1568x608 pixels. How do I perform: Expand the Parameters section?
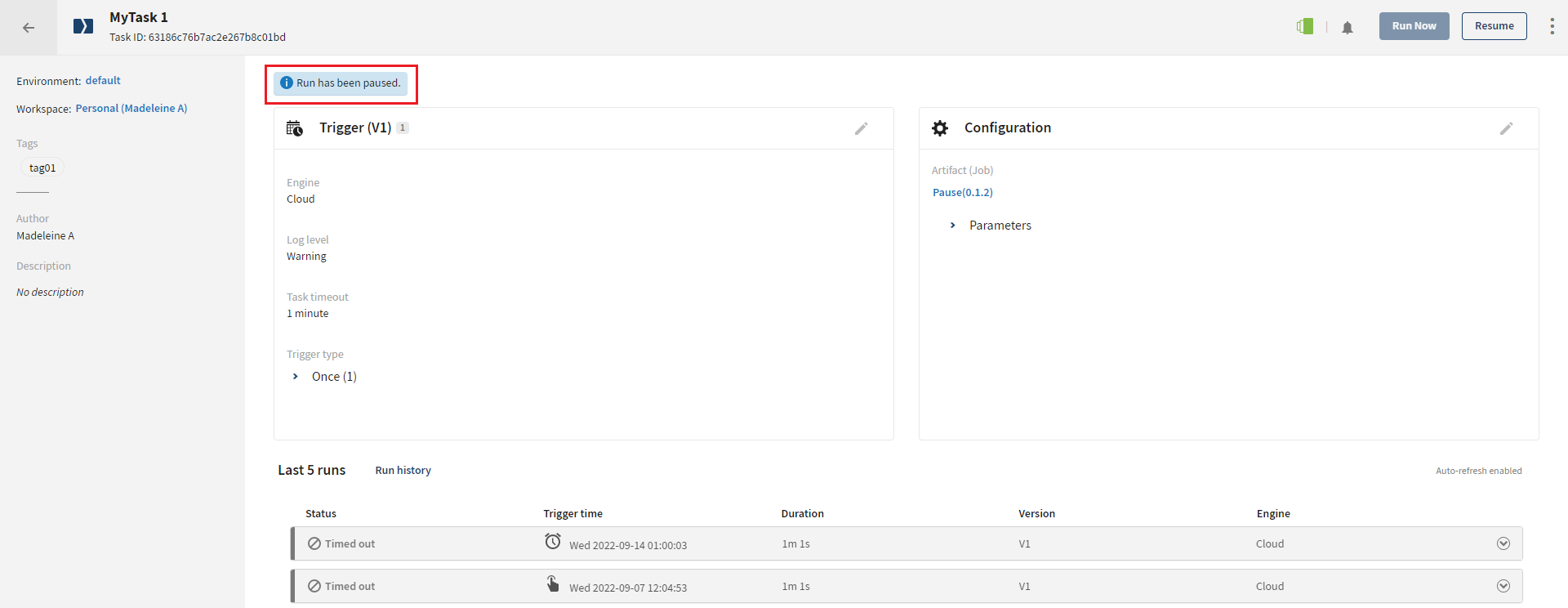pos(952,226)
